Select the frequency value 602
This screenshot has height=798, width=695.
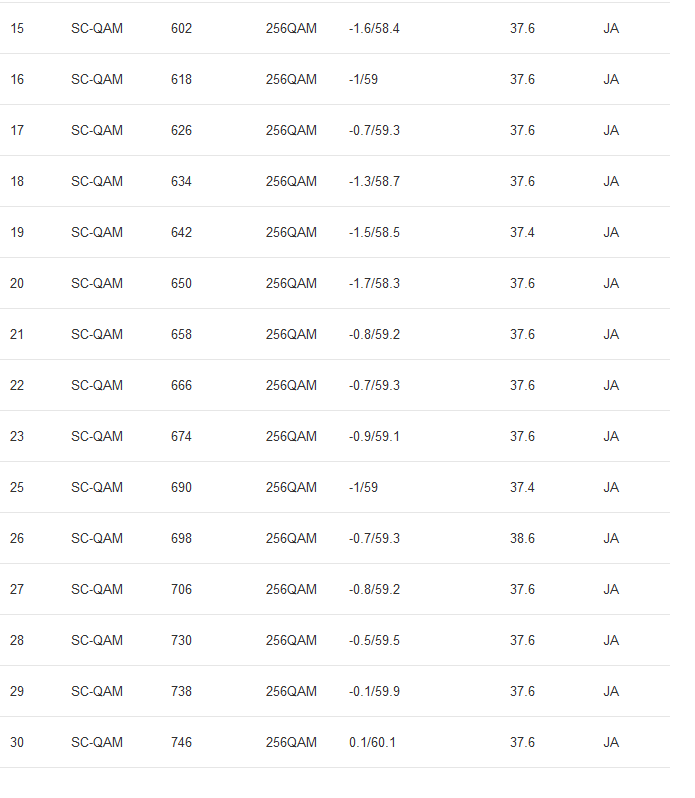(181, 29)
